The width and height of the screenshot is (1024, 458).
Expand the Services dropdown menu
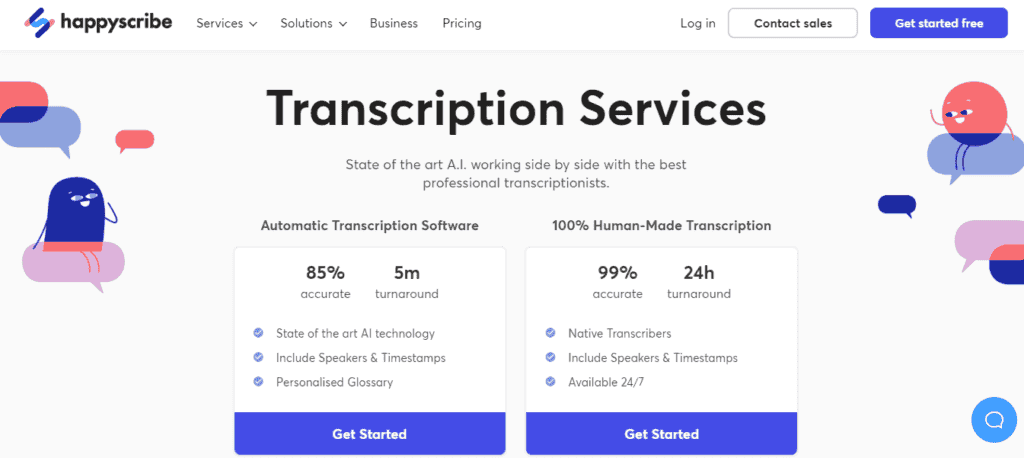(226, 23)
